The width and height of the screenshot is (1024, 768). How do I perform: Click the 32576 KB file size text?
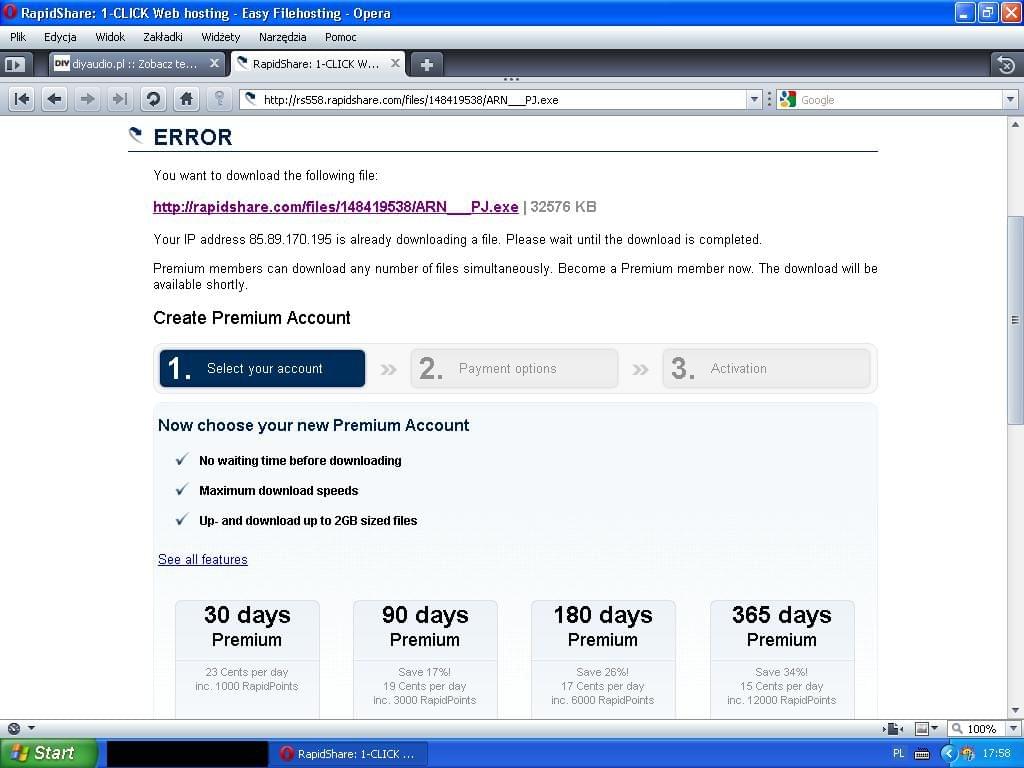pos(563,207)
